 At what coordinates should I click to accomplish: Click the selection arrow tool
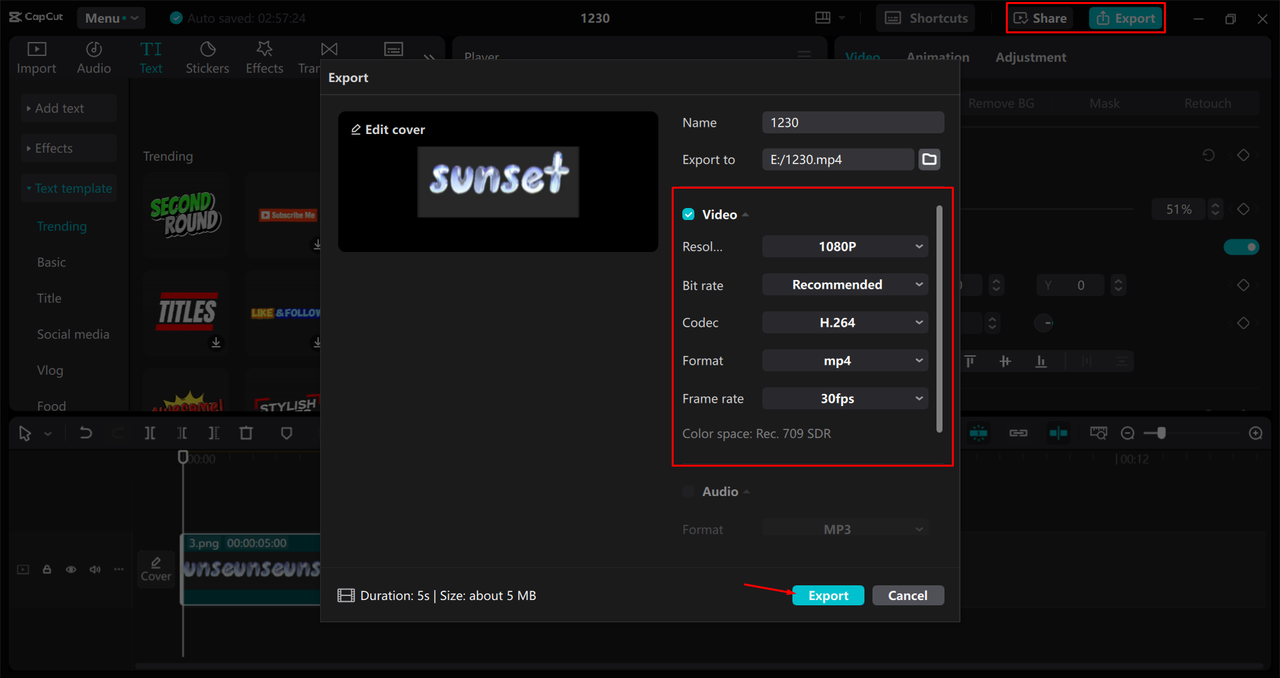click(25, 433)
